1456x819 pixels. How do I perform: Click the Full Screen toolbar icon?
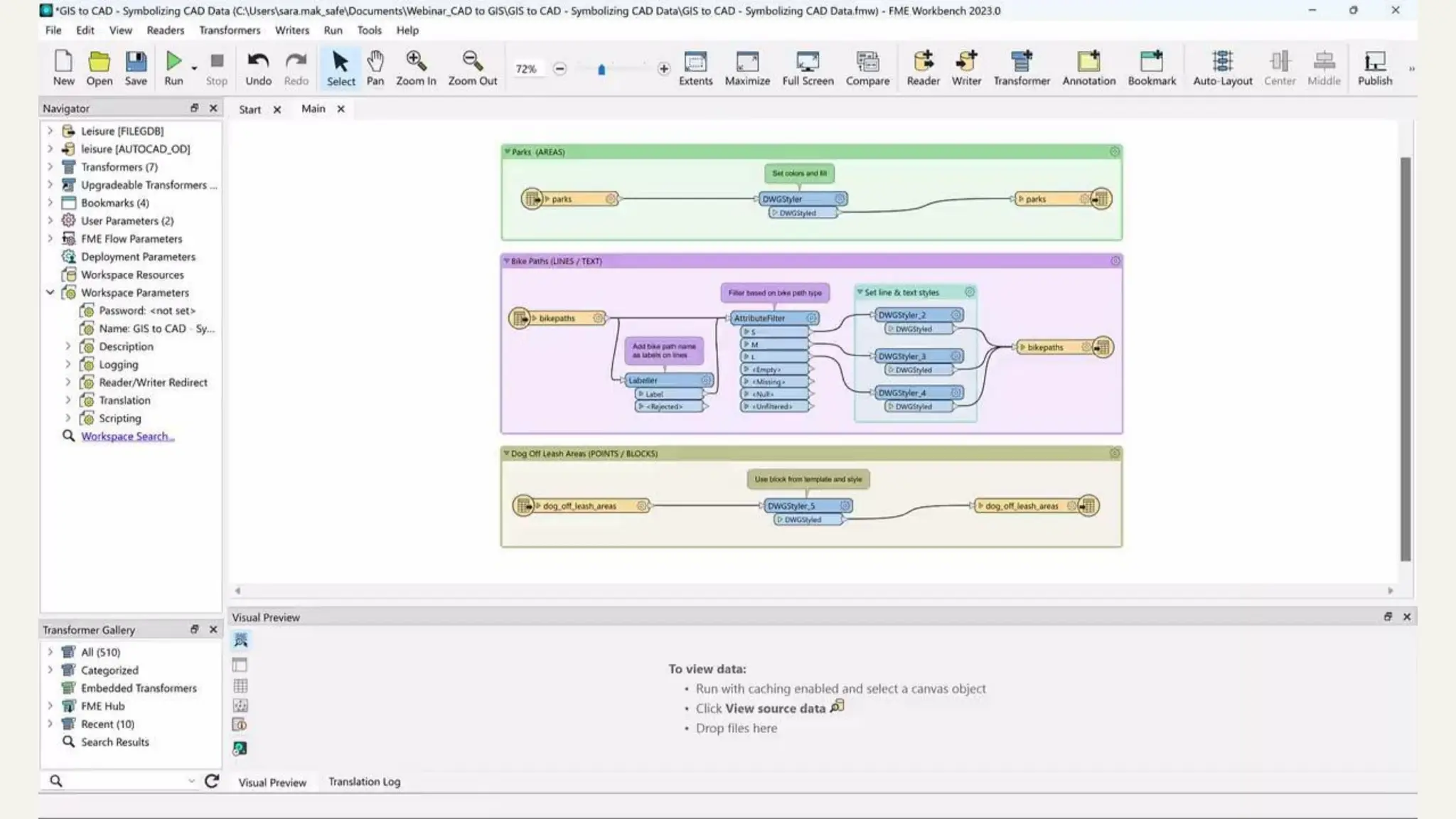point(808,62)
